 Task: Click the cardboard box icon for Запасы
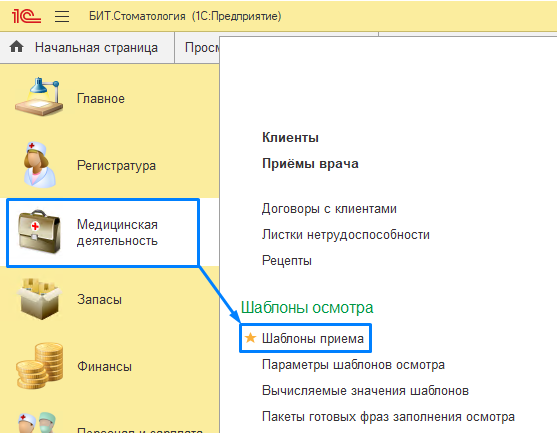(39, 299)
